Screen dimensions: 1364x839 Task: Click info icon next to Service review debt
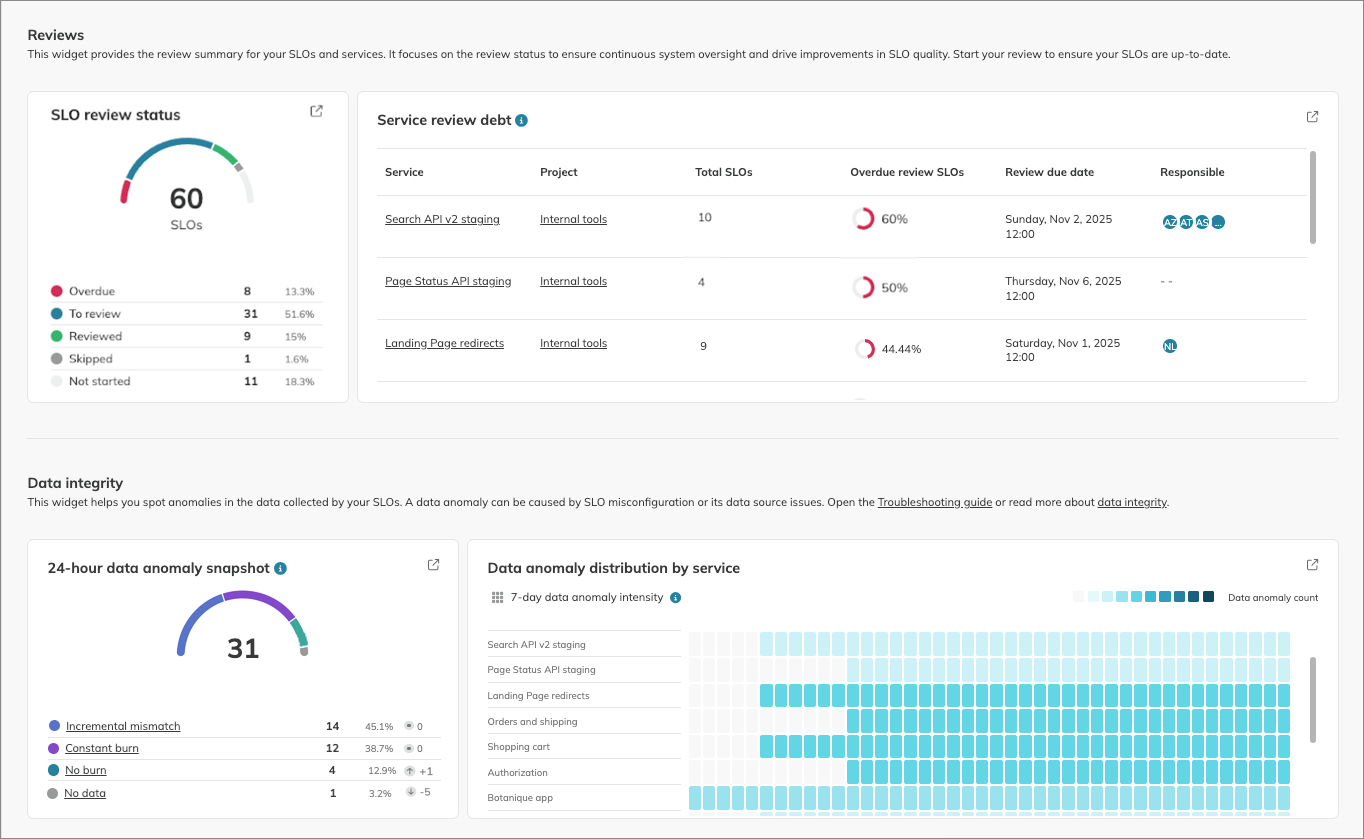pos(522,120)
